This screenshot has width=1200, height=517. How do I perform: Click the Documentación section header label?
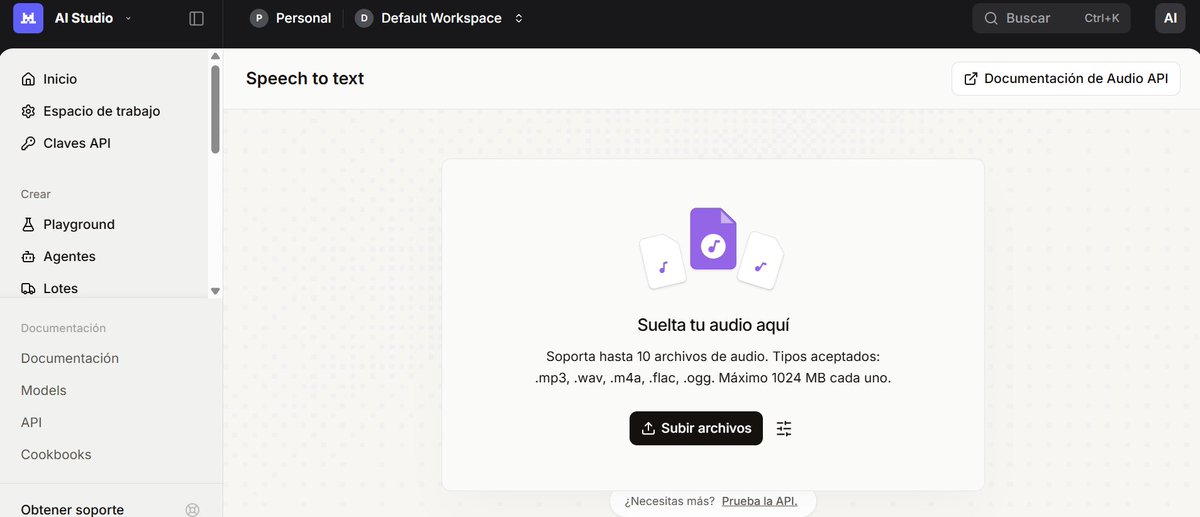tap(63, 328)
